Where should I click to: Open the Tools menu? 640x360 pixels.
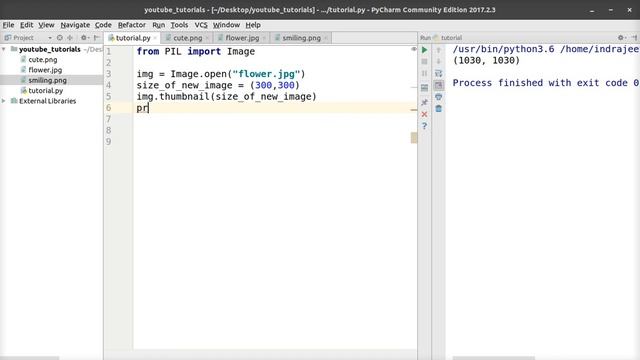point(179,25)
